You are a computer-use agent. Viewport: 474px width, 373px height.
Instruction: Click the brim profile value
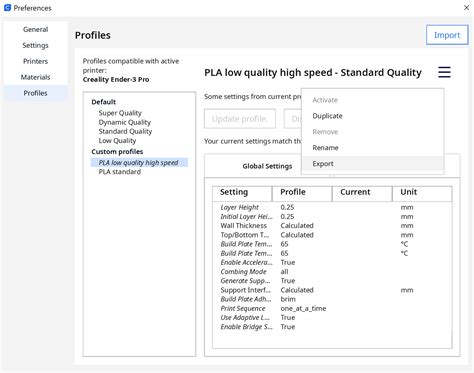(x=288, y=299)
